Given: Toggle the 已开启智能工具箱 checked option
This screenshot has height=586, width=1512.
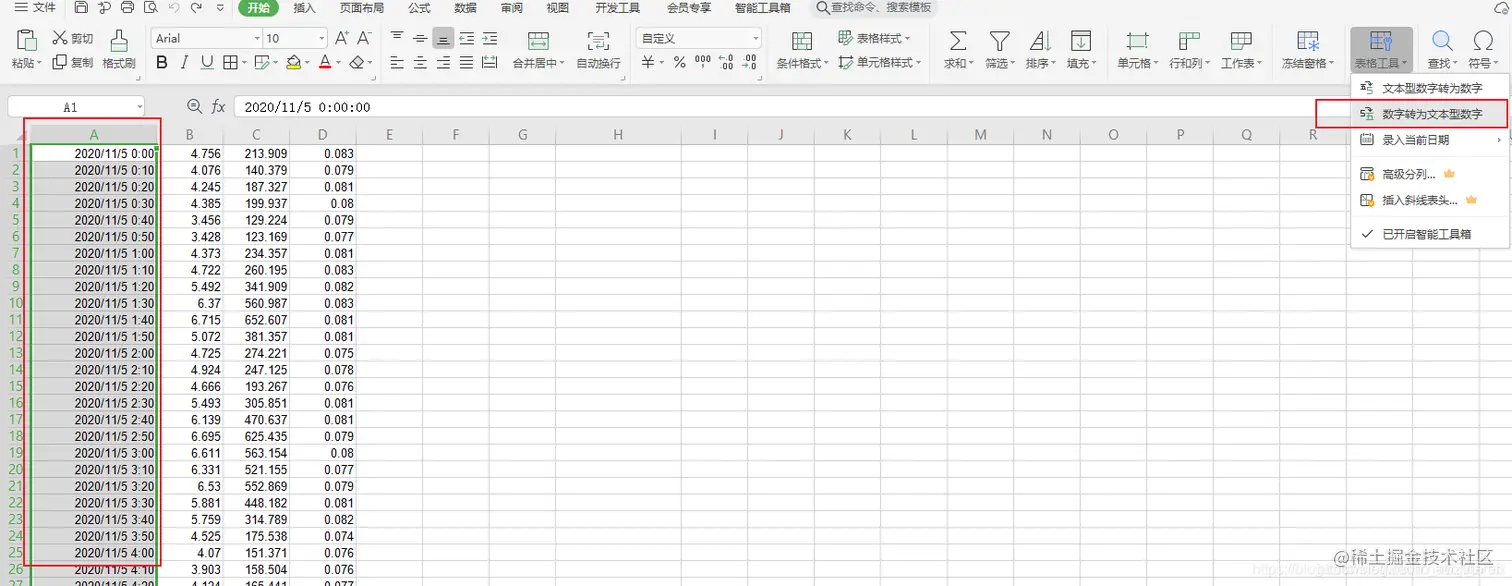Looking at the screenshot, I should pos(1429,235).
